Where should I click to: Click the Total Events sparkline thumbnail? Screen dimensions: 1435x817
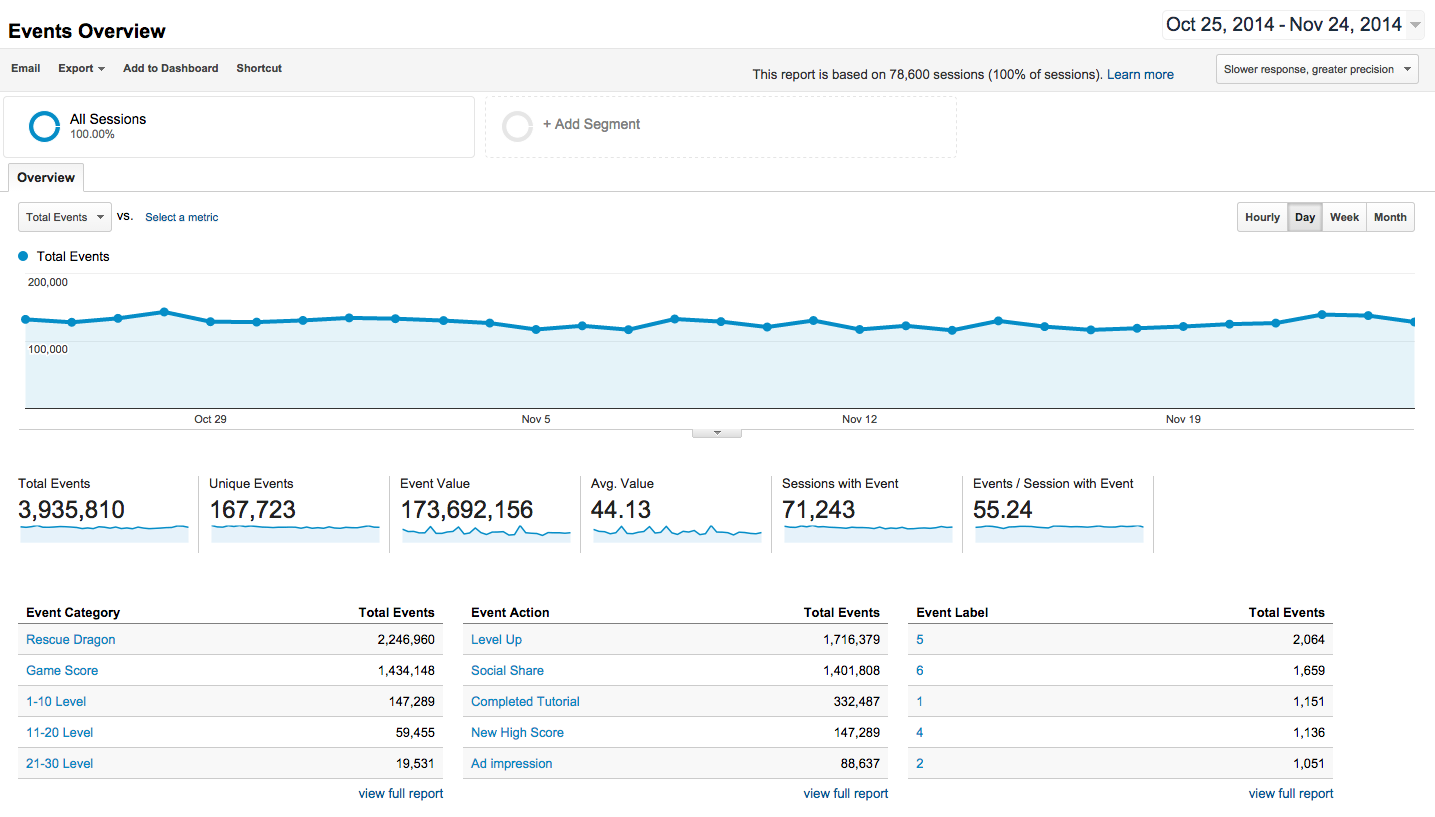tap(104, 533)
